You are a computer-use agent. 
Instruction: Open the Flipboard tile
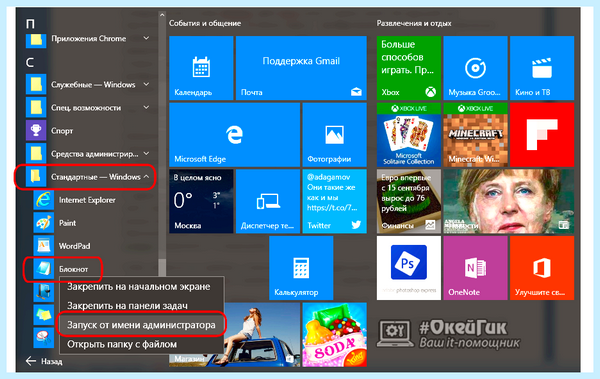(542, 135)
